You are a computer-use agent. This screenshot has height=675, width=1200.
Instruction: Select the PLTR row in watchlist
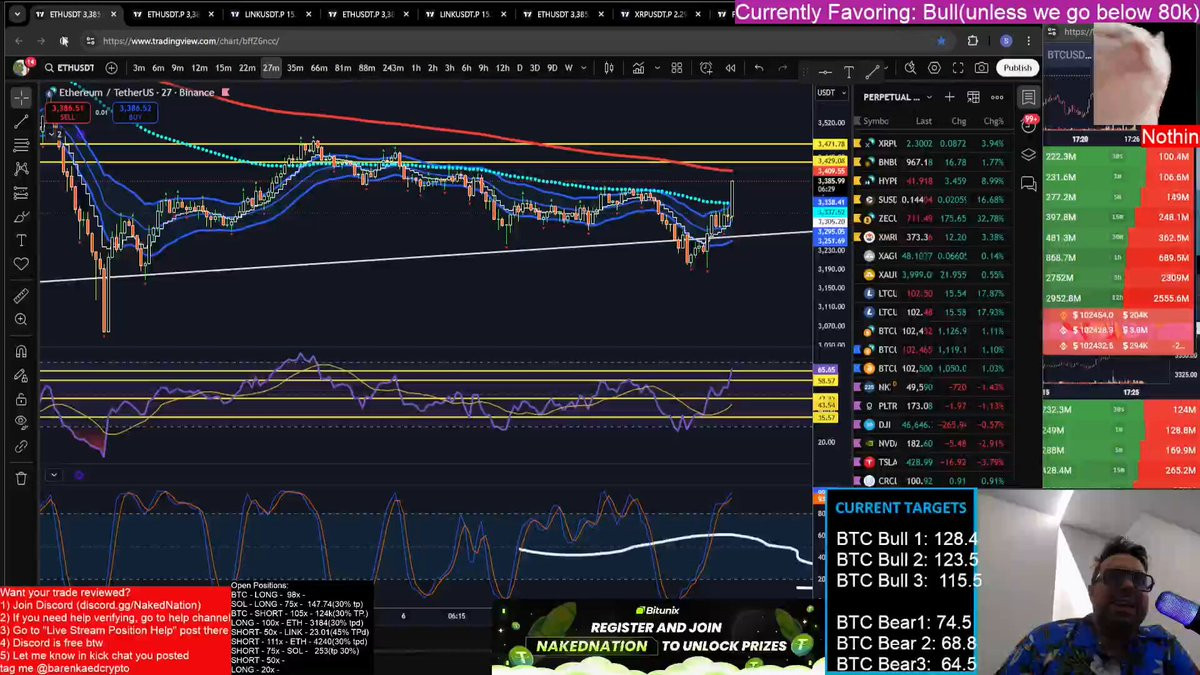point(932,406)
